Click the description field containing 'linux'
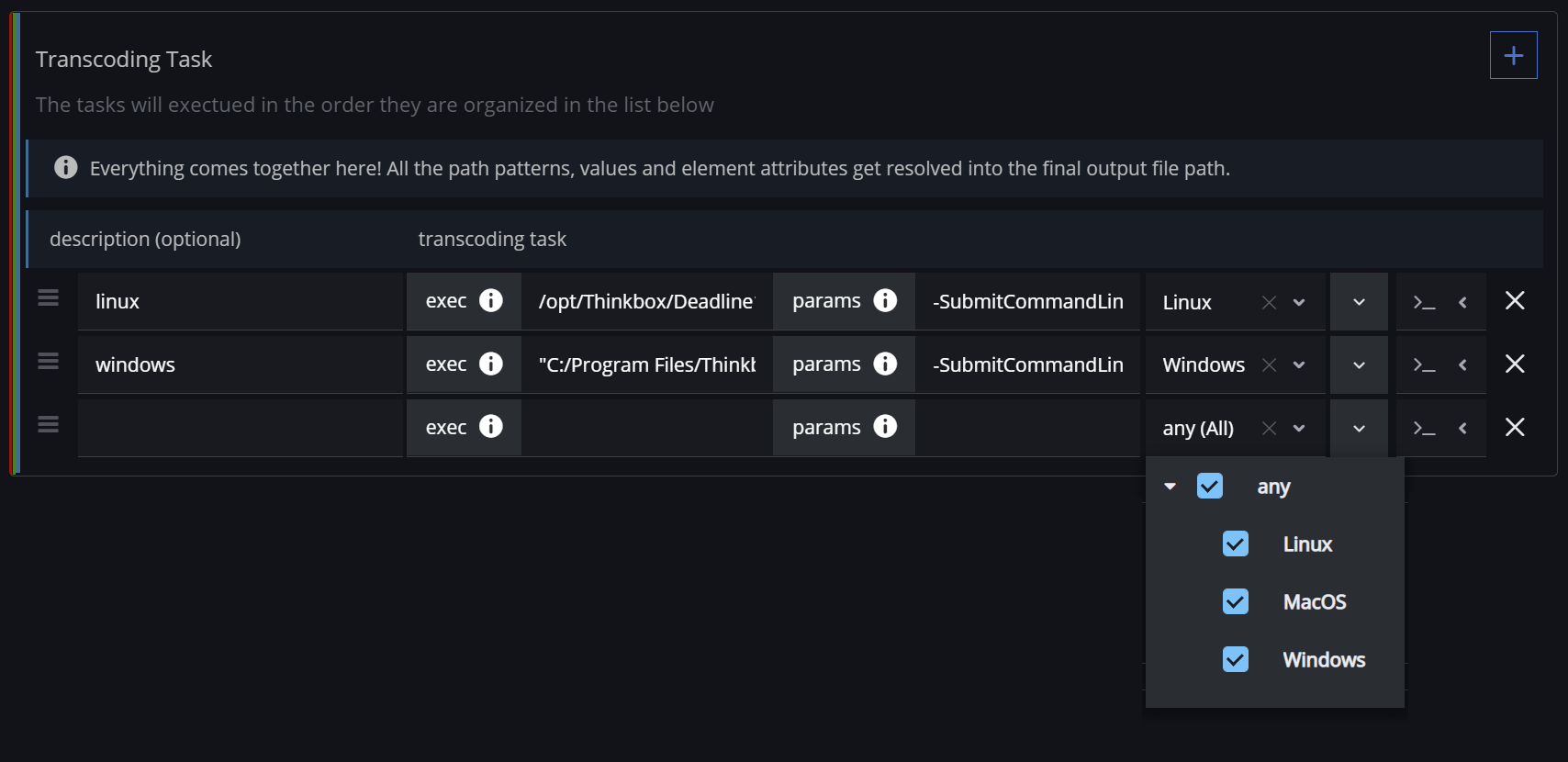This screenshot has height=762, width=1568. click(x=239, y=302)
